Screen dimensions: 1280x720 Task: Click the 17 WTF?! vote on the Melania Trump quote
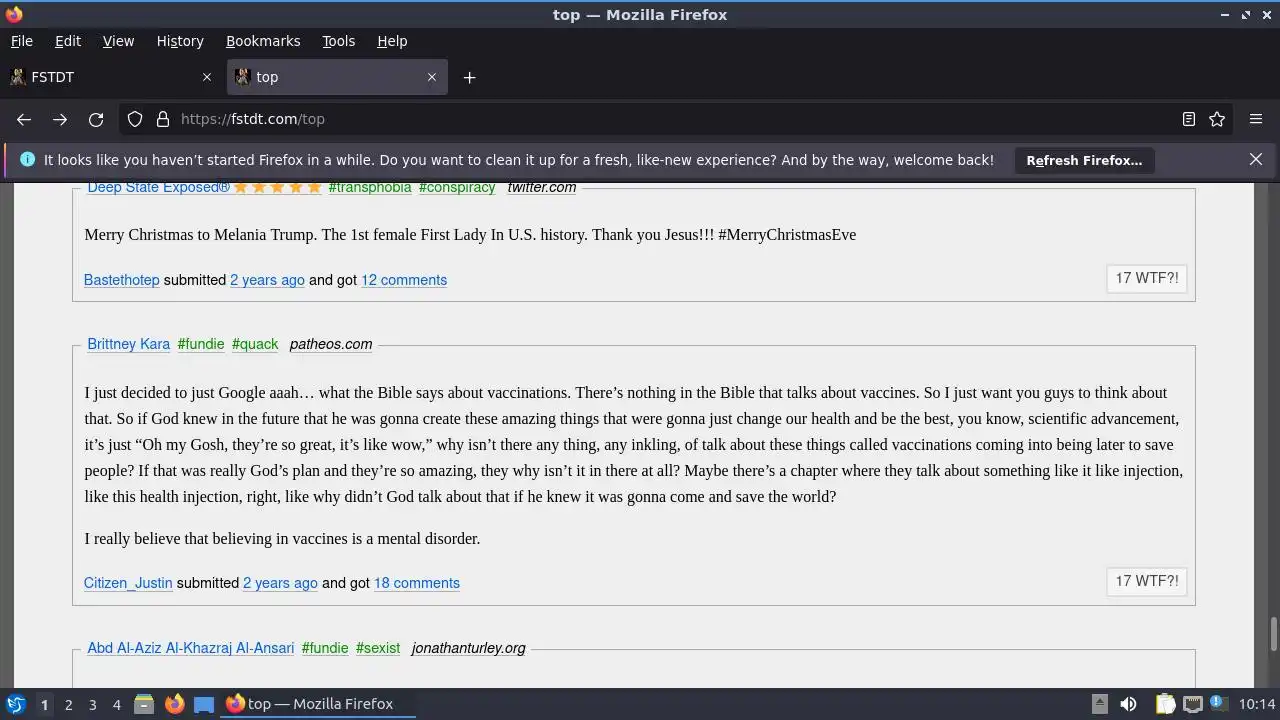pyautogui.click(x=1147, y=278)
